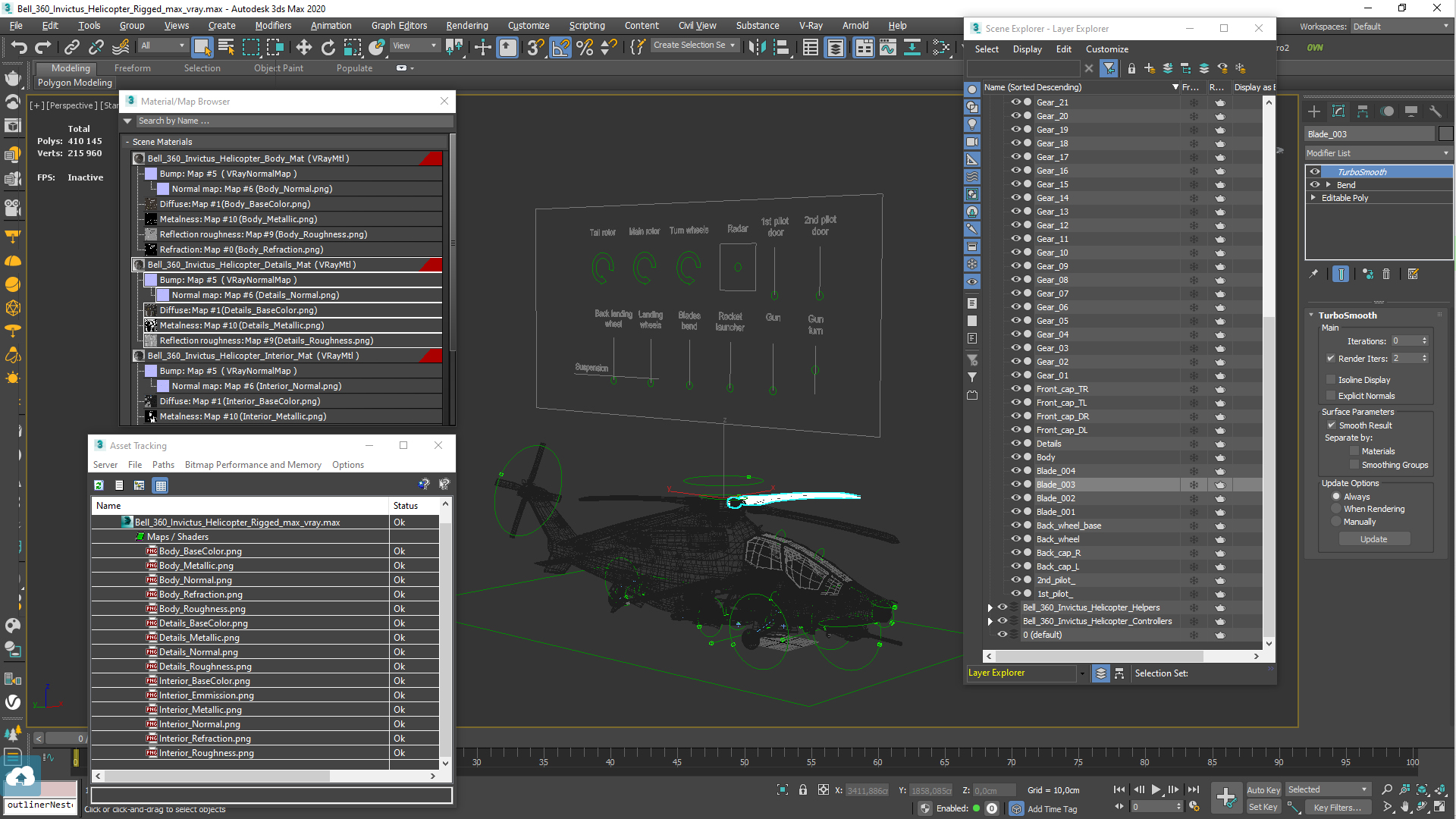This screenshot has width=1456, height=819.
Task: Open Display menu in Scene Explorer
Action: [x=1027, y=49]
